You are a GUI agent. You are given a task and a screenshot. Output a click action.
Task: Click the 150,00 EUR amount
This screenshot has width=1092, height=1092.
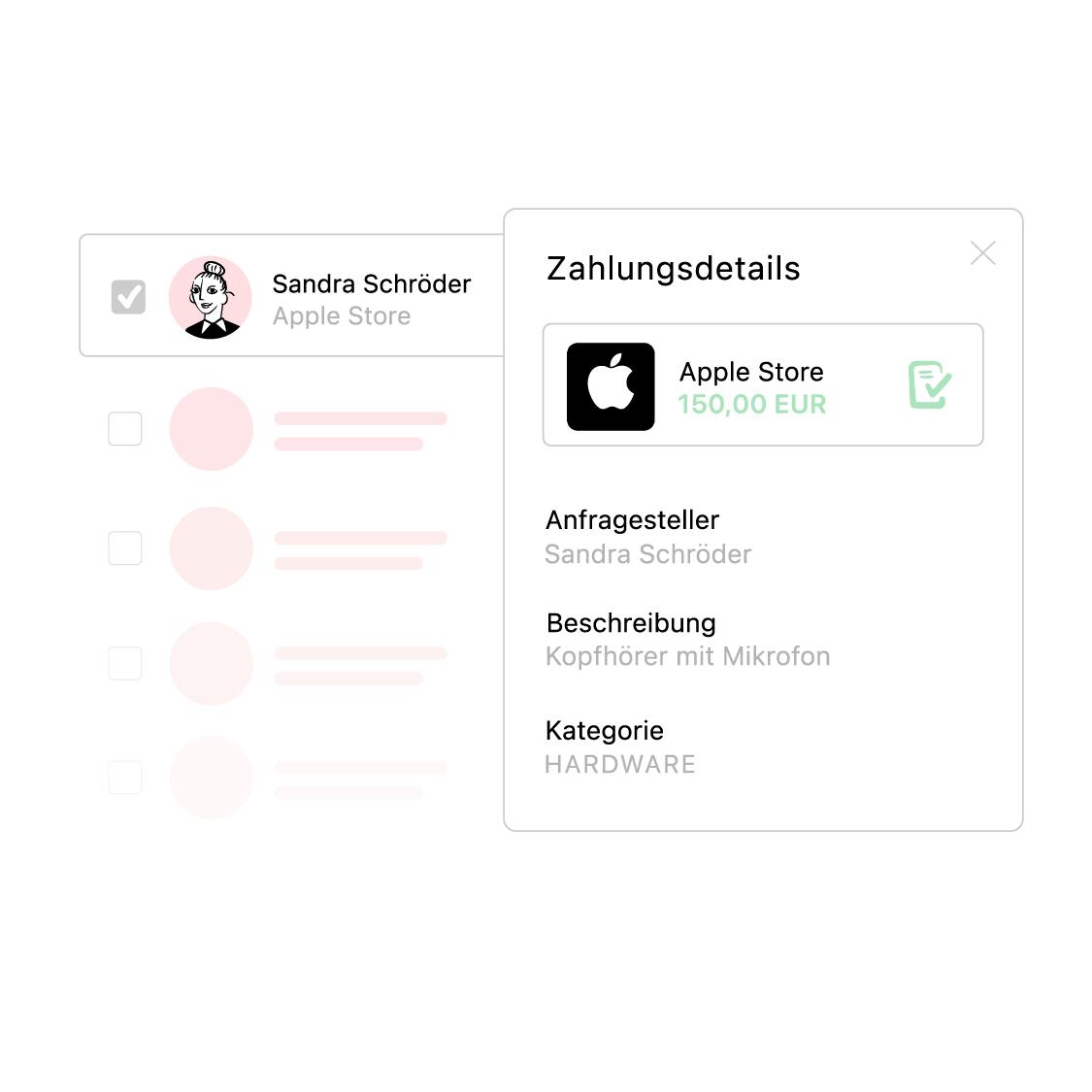point(751,404)
